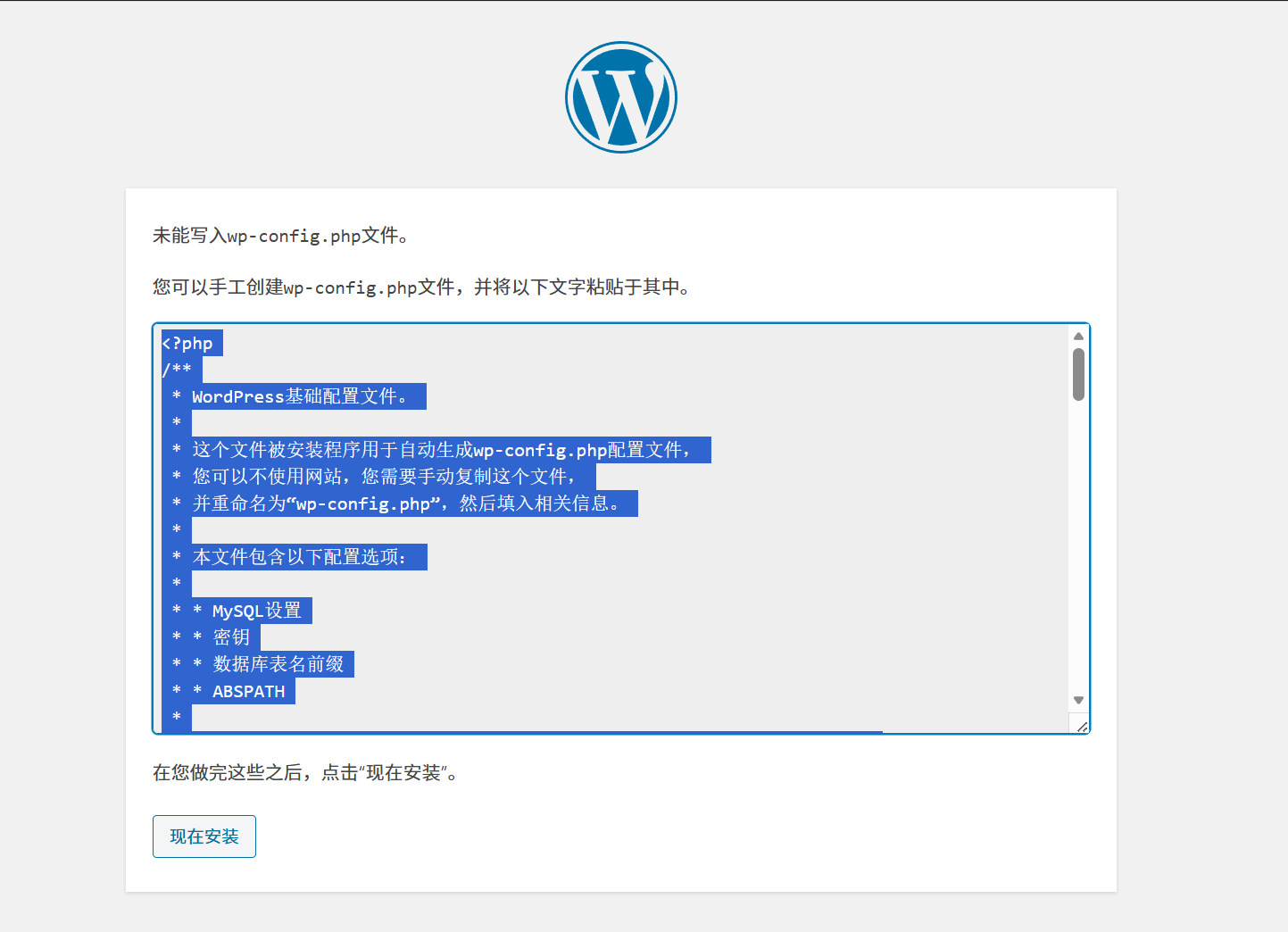This screenshot has height=932, width=1288.
Task: Click the '/**' comment opening line
Action: [177, 370]
